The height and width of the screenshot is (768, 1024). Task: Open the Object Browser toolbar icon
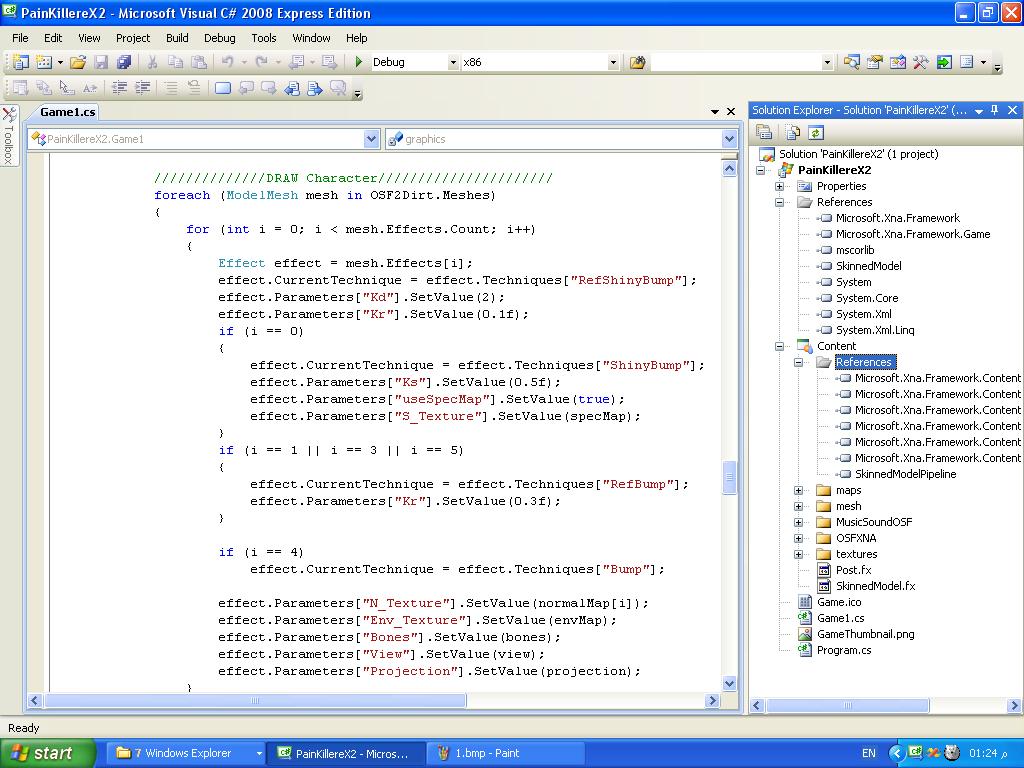point(898,62)
